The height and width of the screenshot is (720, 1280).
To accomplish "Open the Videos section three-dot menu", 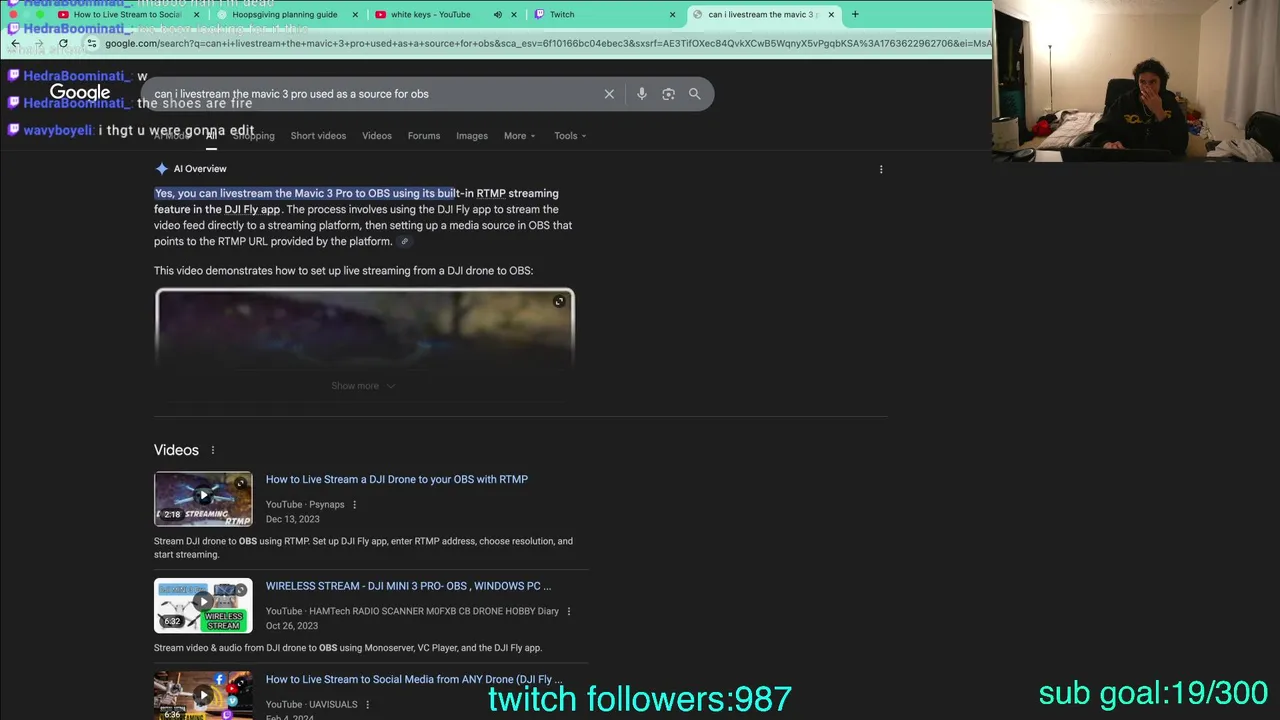I will click(212, 450).
